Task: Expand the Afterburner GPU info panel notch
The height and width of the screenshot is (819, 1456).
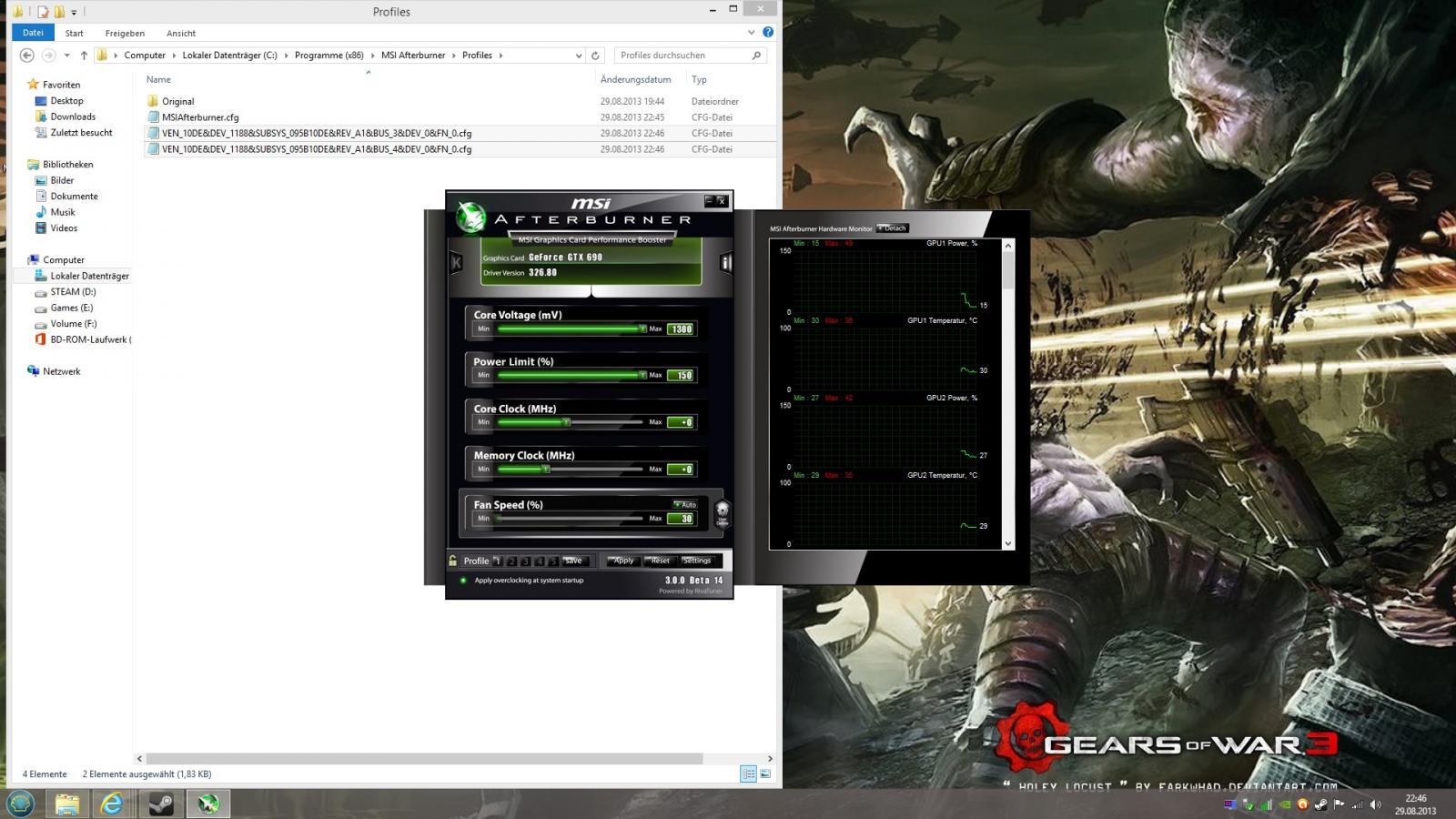Action: pyautogui.click(x=592, y=292)
